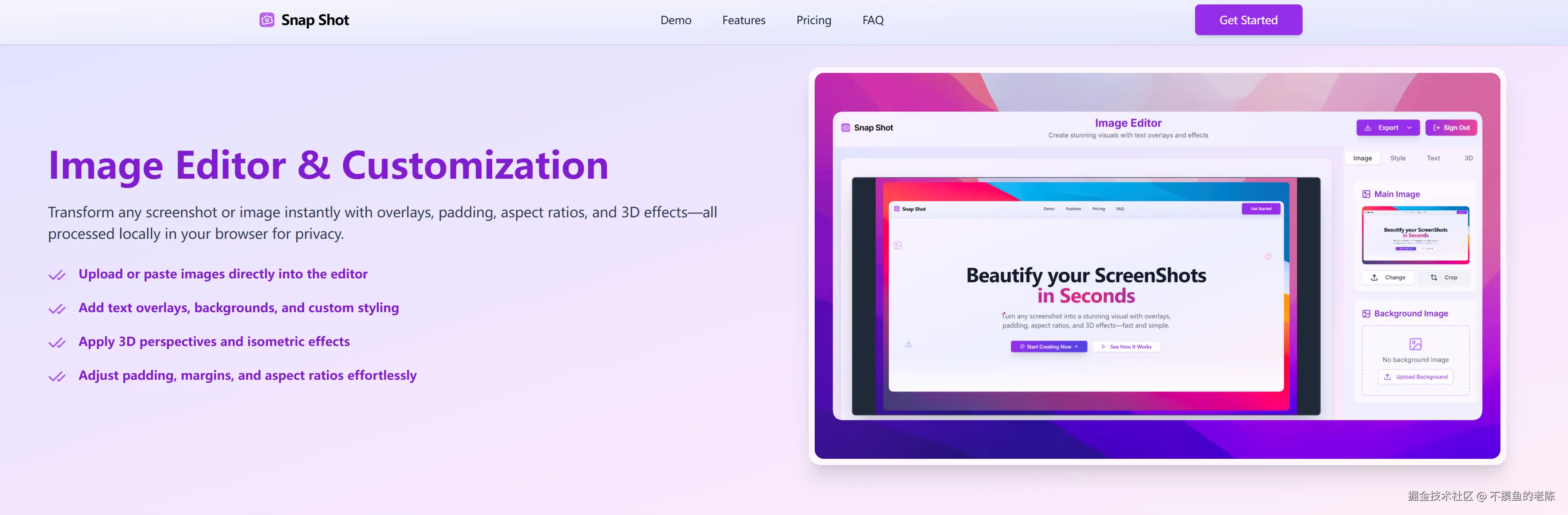Open the Pricing nav link
The width and height of the screenshot is (1568, 515).
(813, 20)
